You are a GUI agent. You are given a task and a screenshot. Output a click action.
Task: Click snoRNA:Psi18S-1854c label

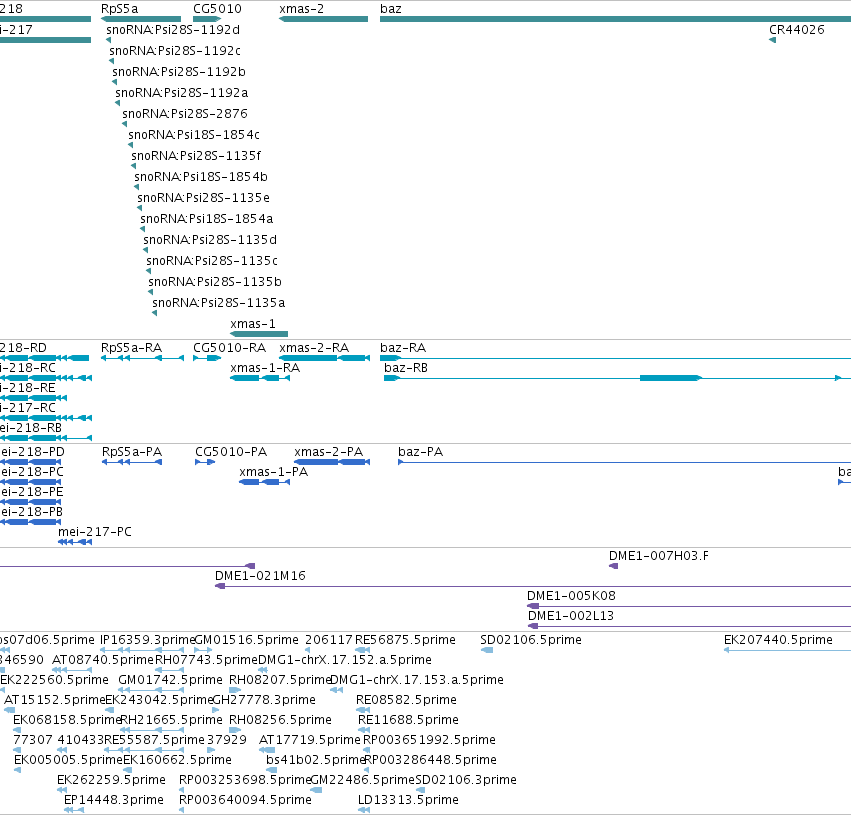pos(194,135)
